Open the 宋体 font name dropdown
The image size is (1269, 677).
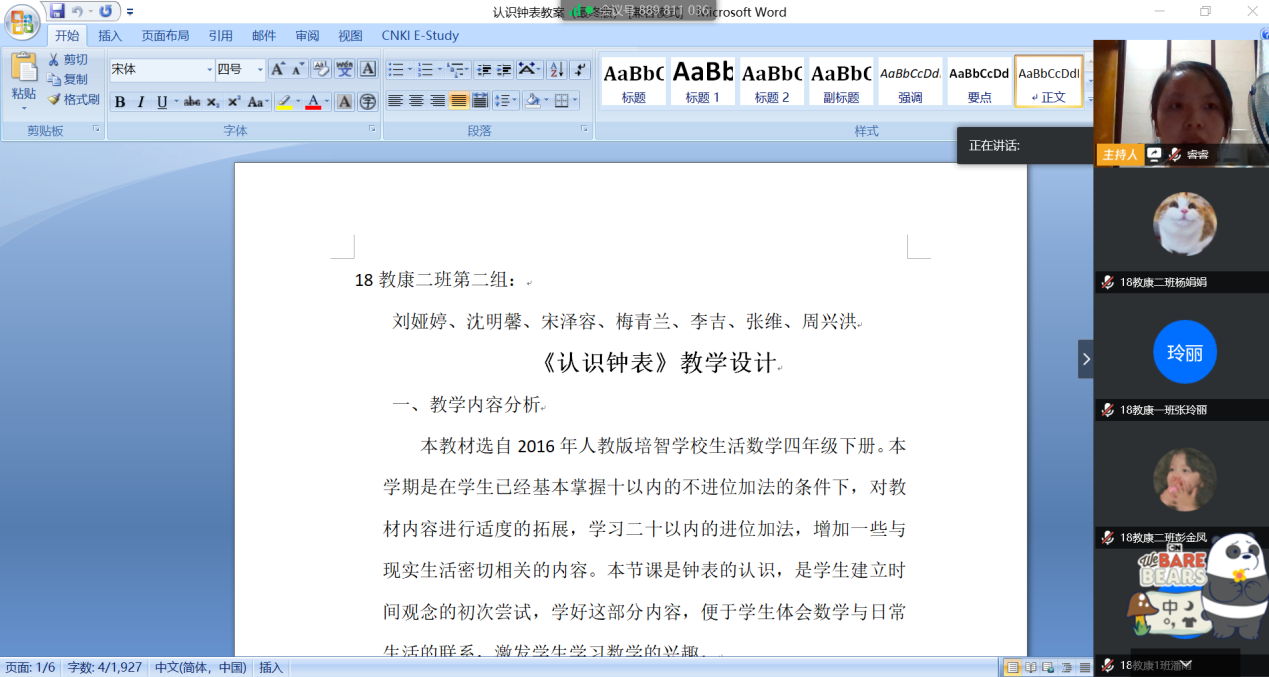point(210,68)
